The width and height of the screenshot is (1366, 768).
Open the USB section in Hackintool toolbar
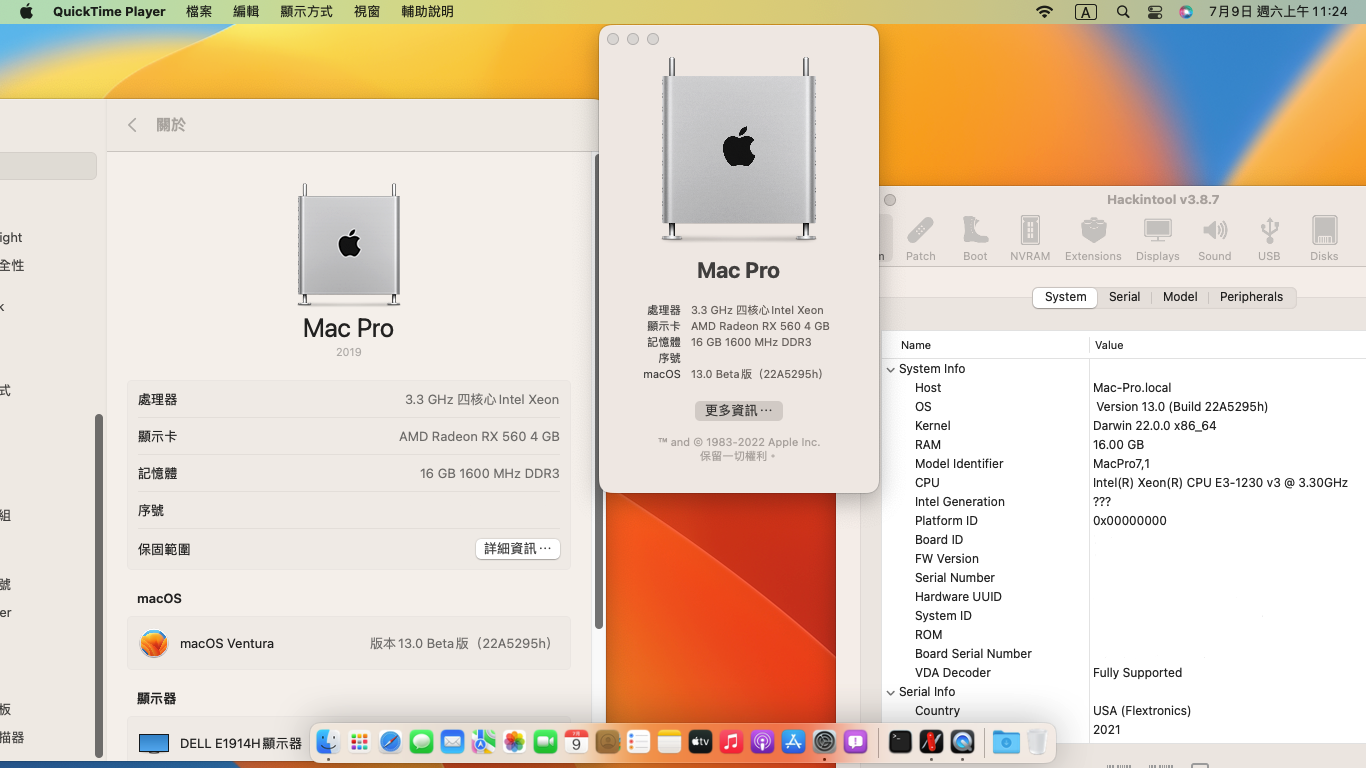click(x=1269, y=238)
